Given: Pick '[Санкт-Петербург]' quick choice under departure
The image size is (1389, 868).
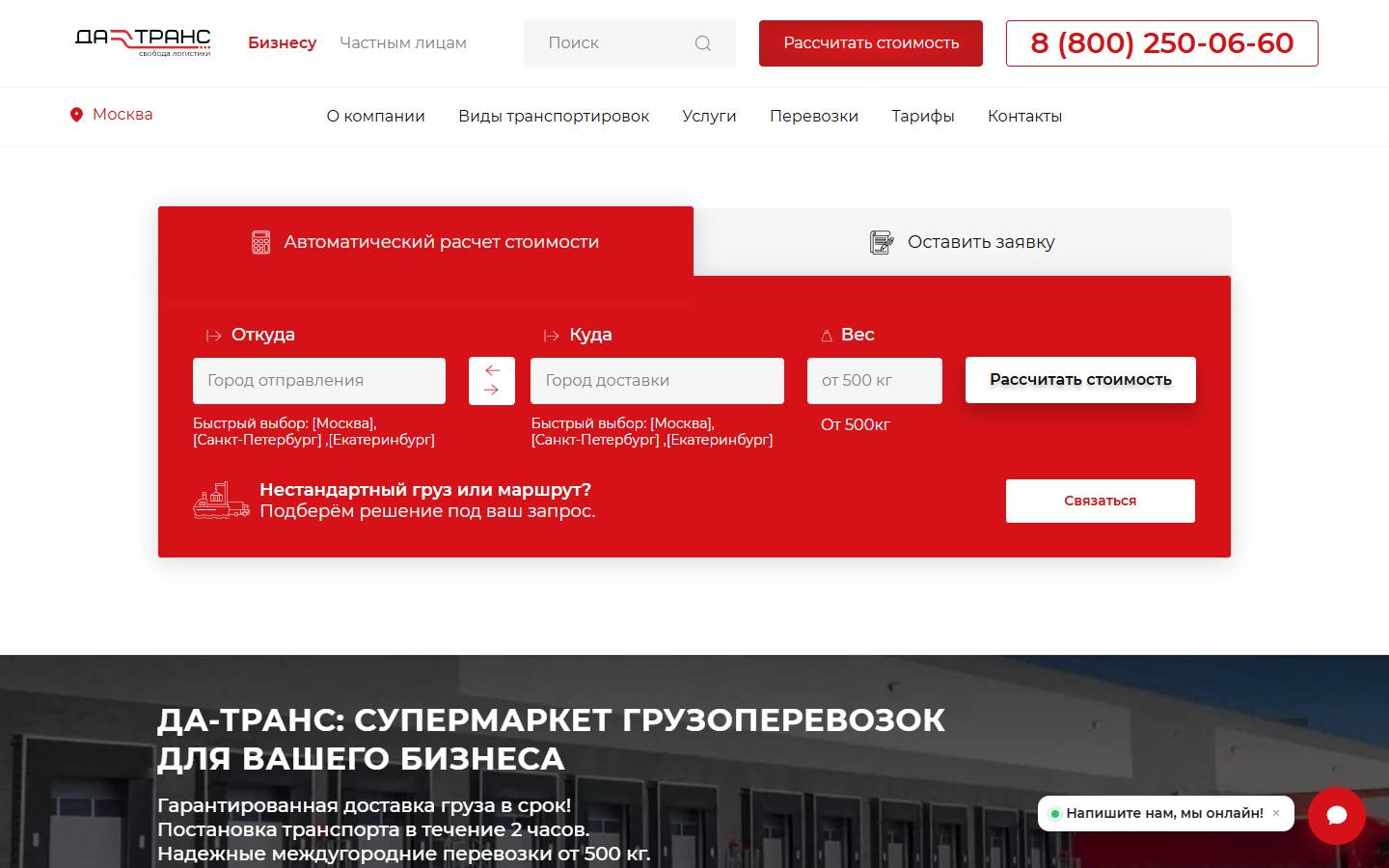Looking at the screenshot, I should click(x=257, y=440).
